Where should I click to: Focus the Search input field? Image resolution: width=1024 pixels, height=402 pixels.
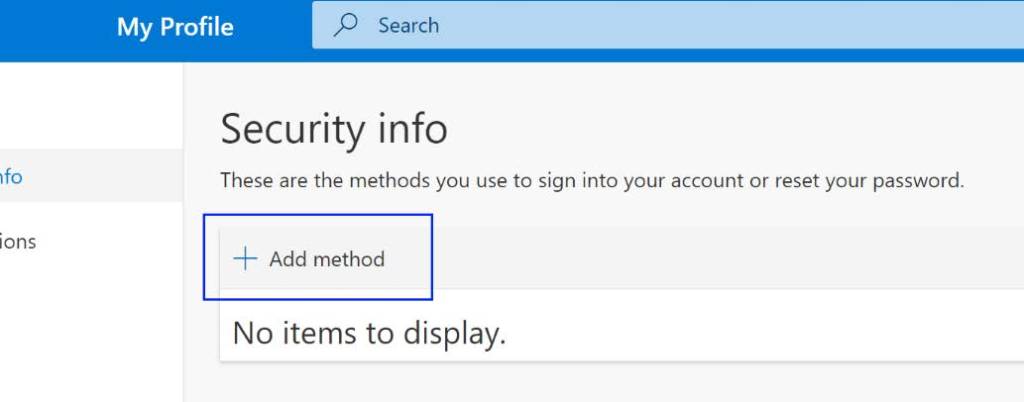point(668,25)
